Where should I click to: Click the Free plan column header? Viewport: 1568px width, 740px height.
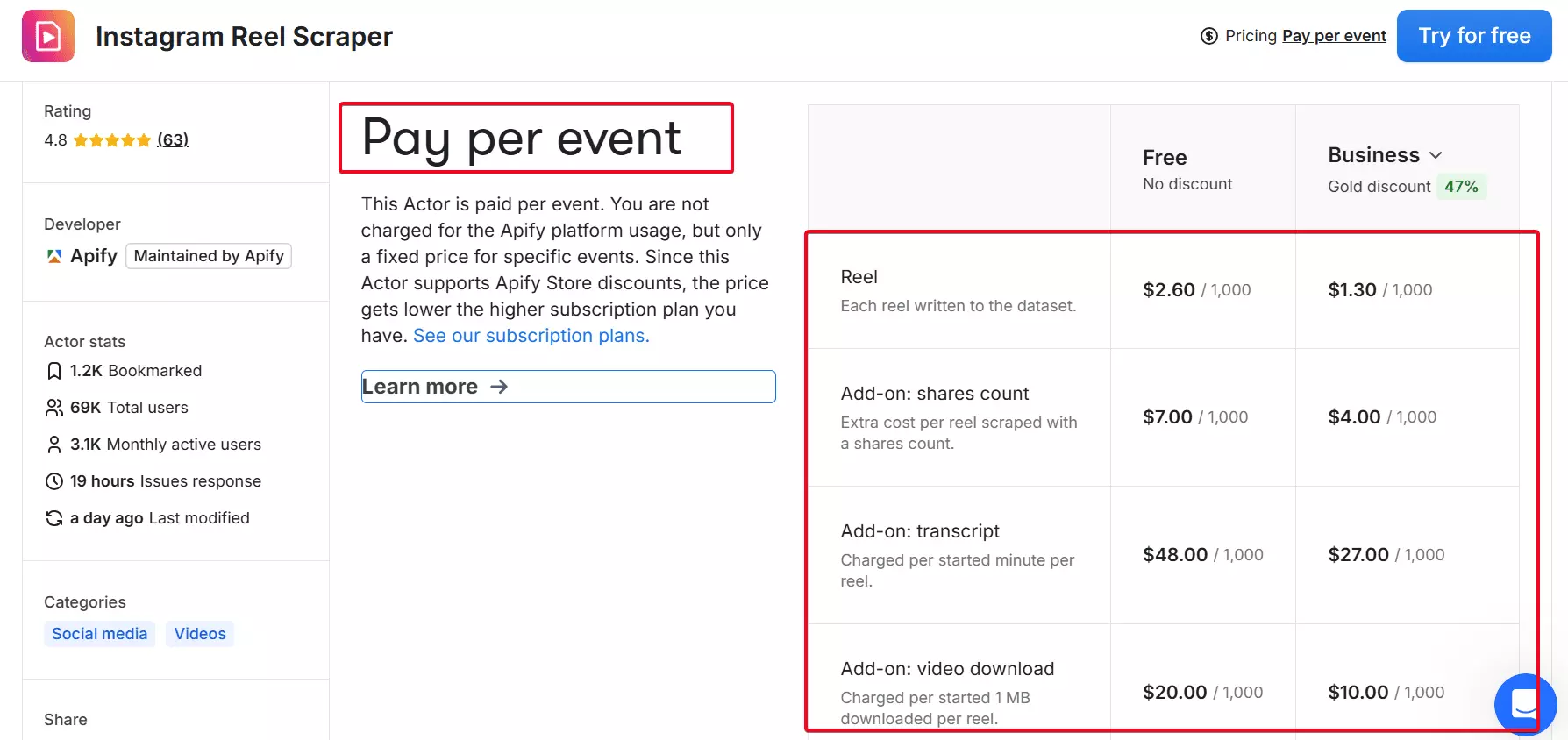[x=1165, y=158]
